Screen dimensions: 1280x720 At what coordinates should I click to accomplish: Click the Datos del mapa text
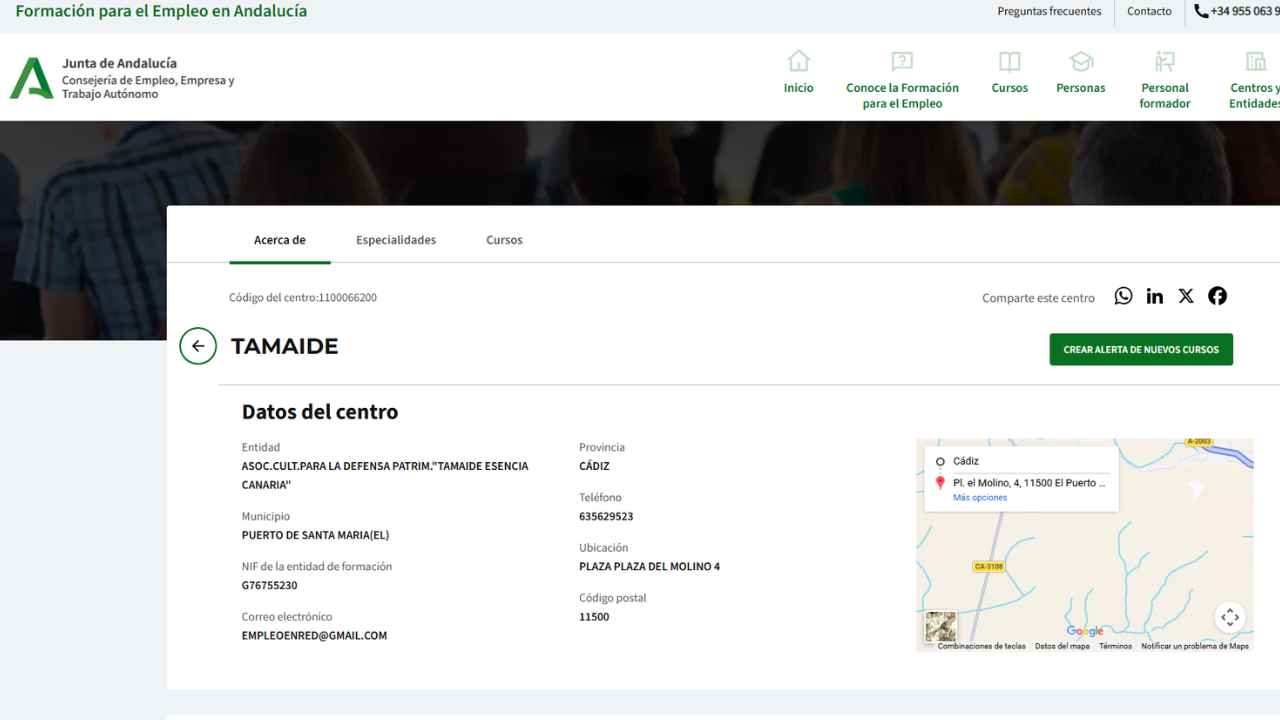click(x=1062, y=646)
